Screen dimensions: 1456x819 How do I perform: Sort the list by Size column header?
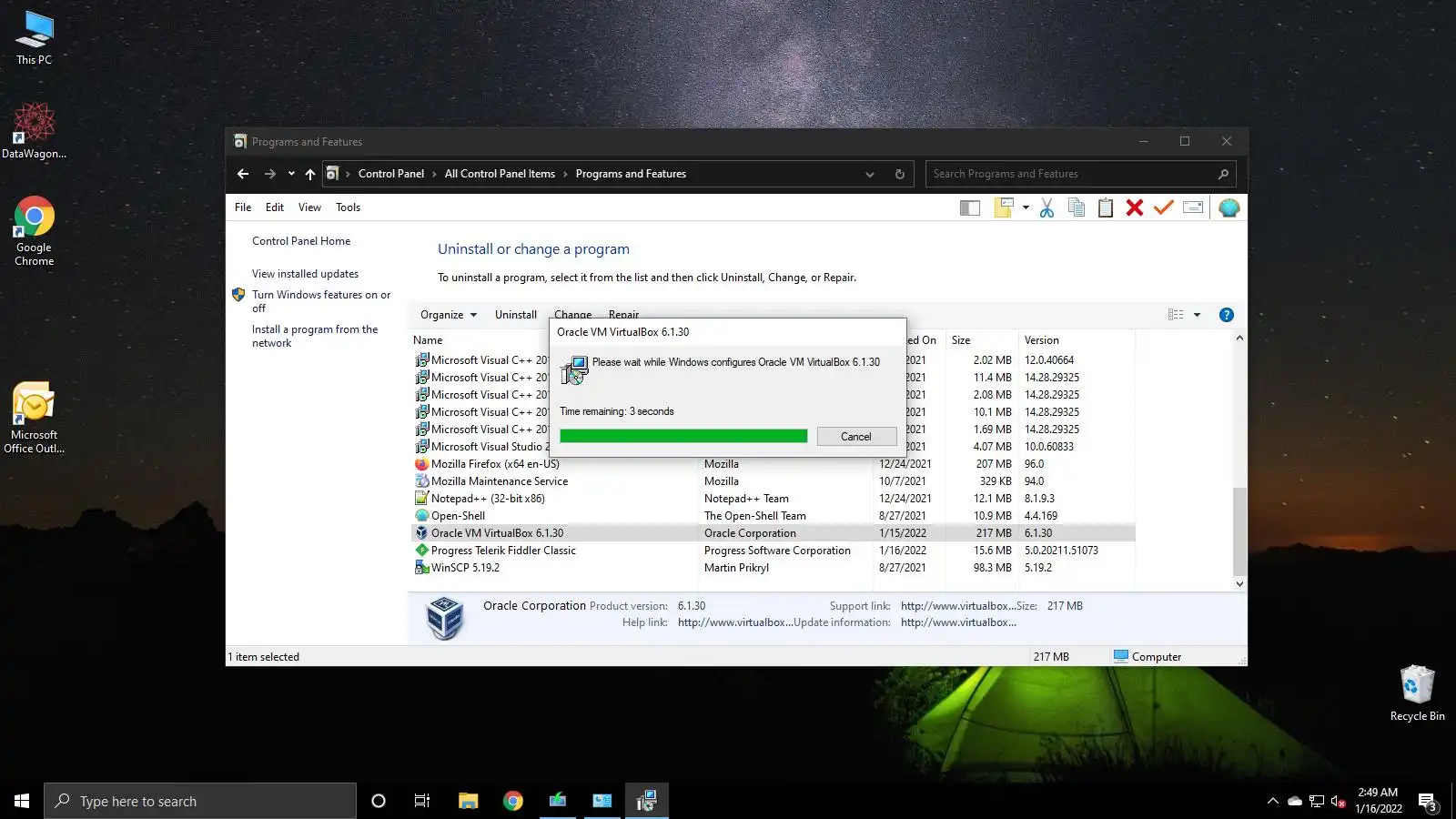(x=961, y=340)
